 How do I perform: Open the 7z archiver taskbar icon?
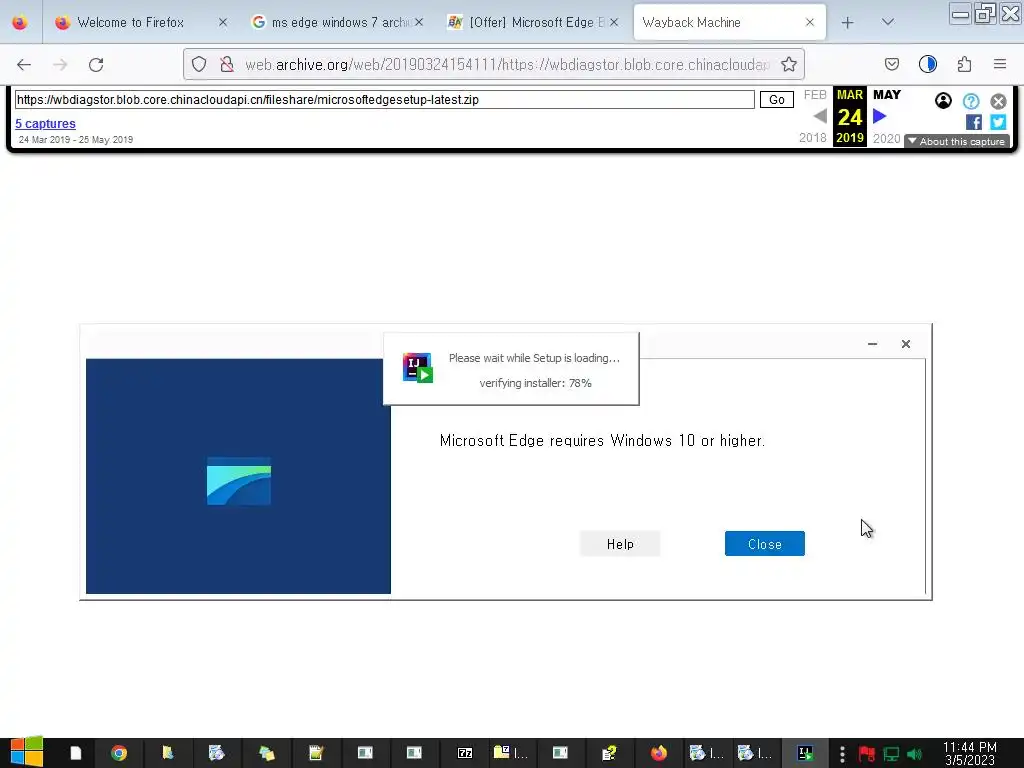coord(465,754)
